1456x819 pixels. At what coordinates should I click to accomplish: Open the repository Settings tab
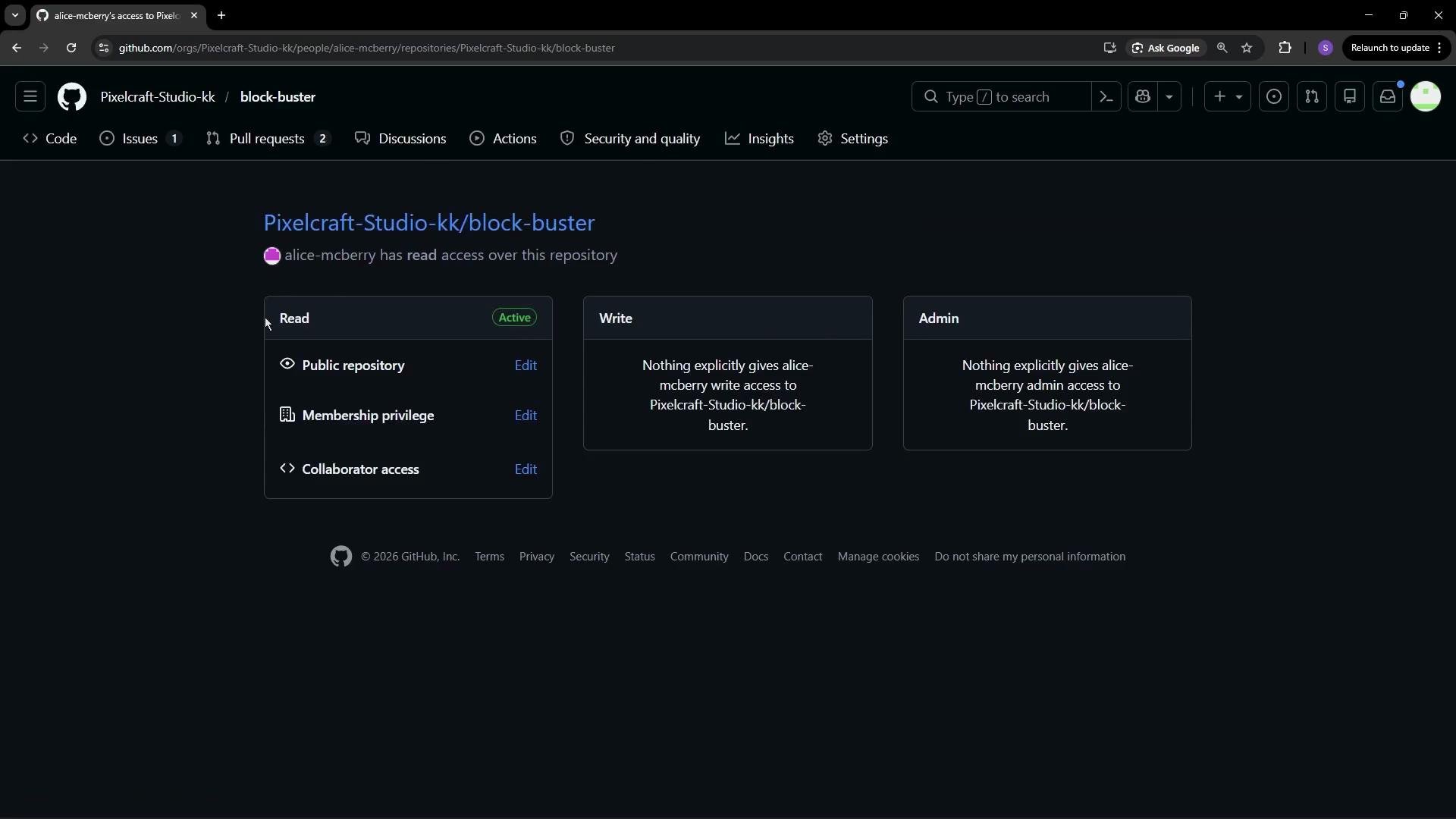pos(853,139)
